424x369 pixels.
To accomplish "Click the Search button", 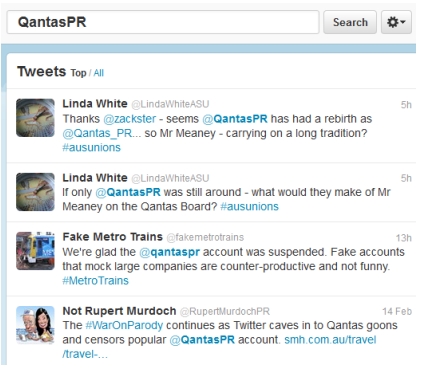I will (x=350, y=22).
